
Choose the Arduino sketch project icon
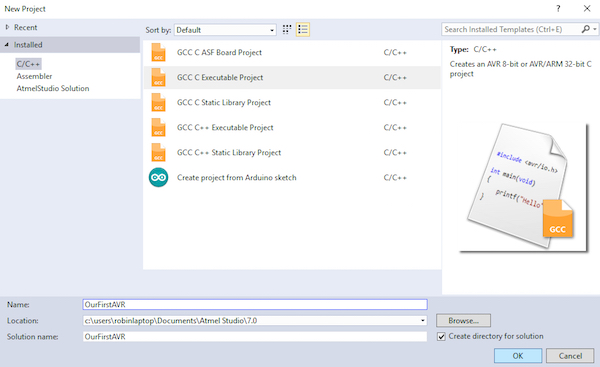coord(158,178)
